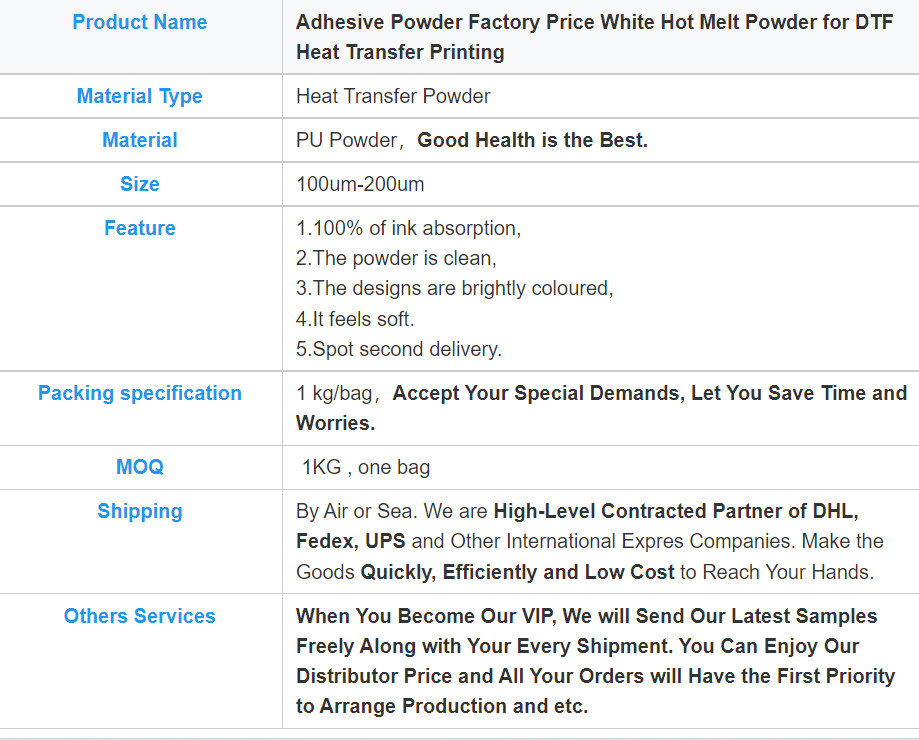Select the "Shipping" row label
919x740 pixels.
point(140,512)
